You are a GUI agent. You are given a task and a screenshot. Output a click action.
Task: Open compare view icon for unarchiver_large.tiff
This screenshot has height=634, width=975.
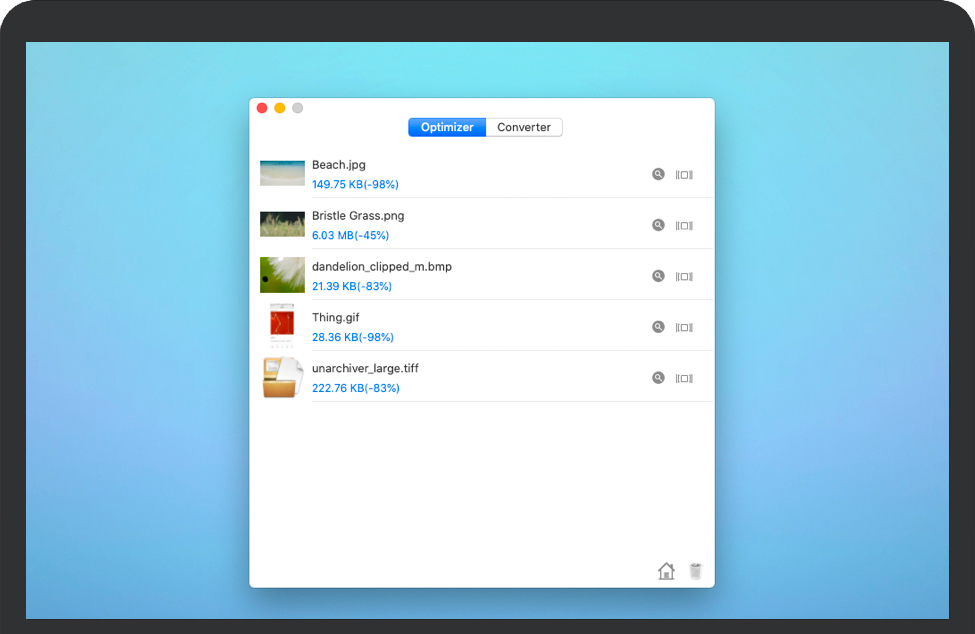684,379
